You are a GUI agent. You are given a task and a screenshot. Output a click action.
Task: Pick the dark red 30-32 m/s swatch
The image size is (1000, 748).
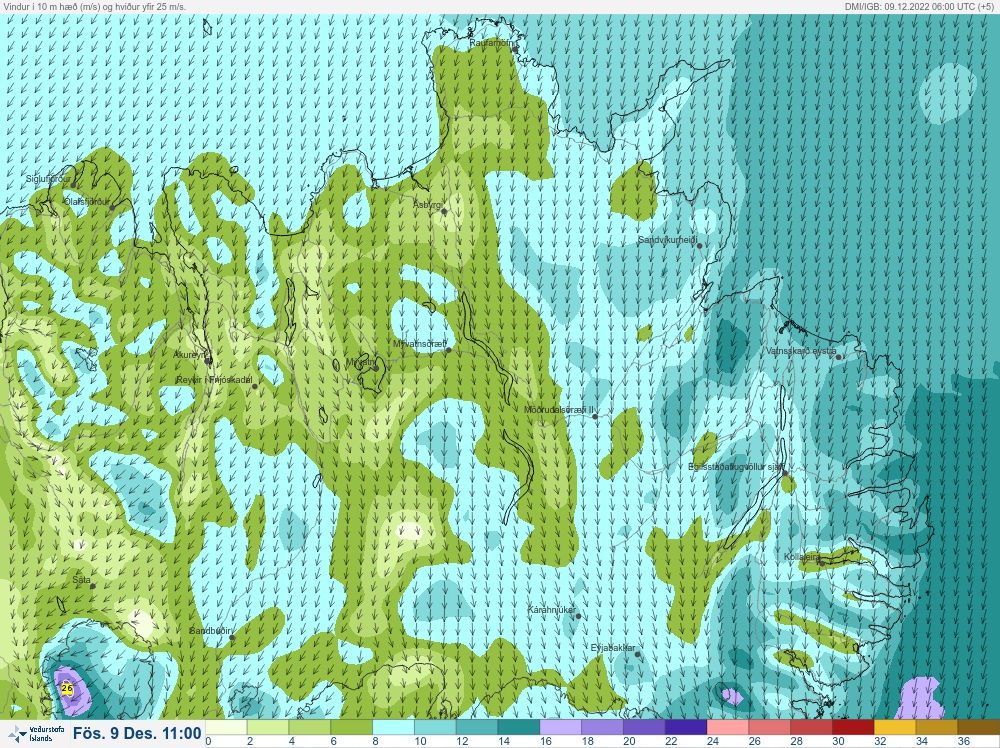pos(853,728)
